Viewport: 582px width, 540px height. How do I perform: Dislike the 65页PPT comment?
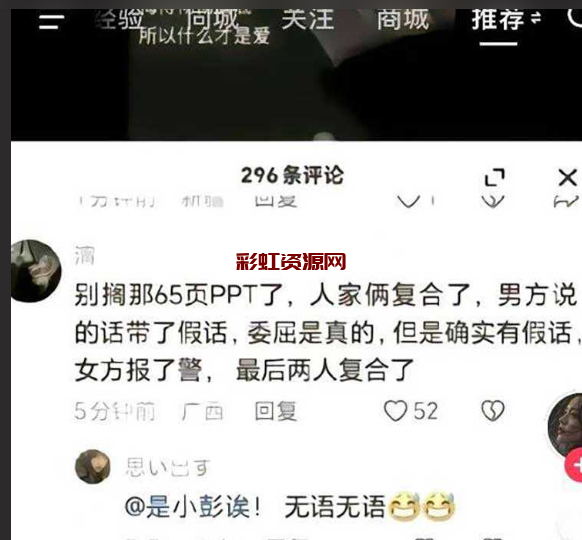point(493,410)
